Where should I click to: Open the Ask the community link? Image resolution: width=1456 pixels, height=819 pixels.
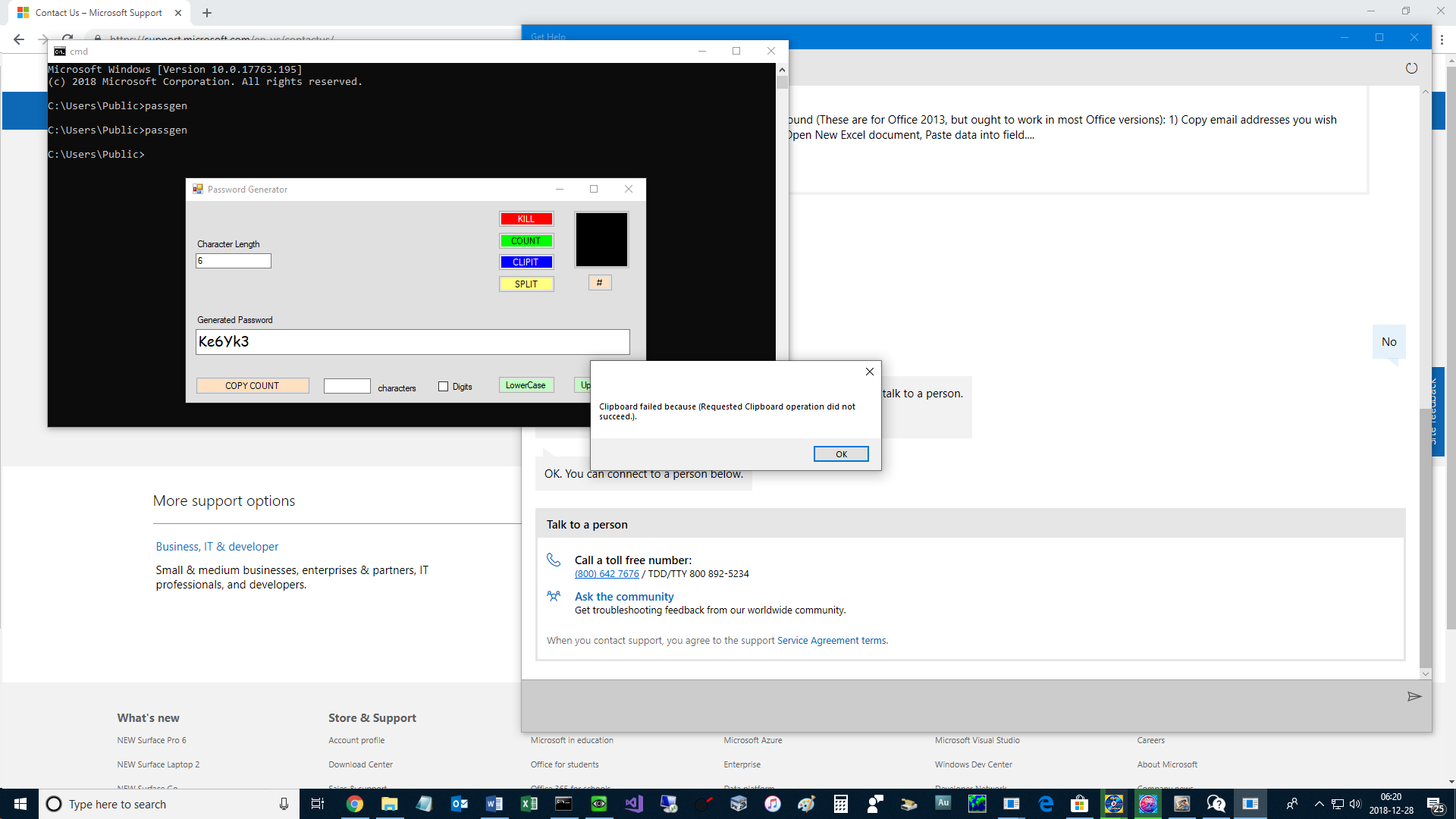click(624, 597)
